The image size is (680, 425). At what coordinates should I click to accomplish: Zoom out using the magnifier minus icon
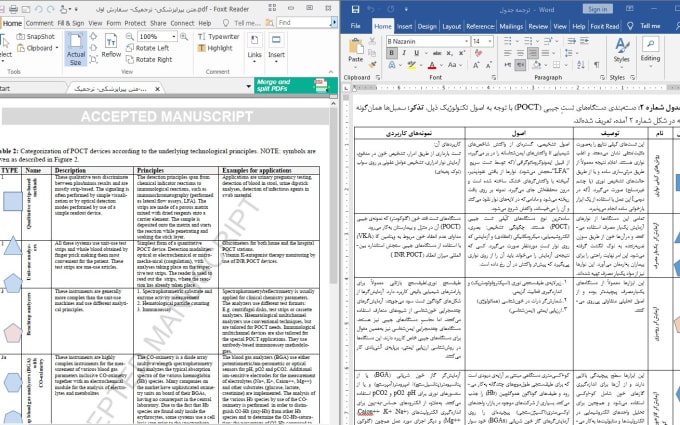click(130, 36)
